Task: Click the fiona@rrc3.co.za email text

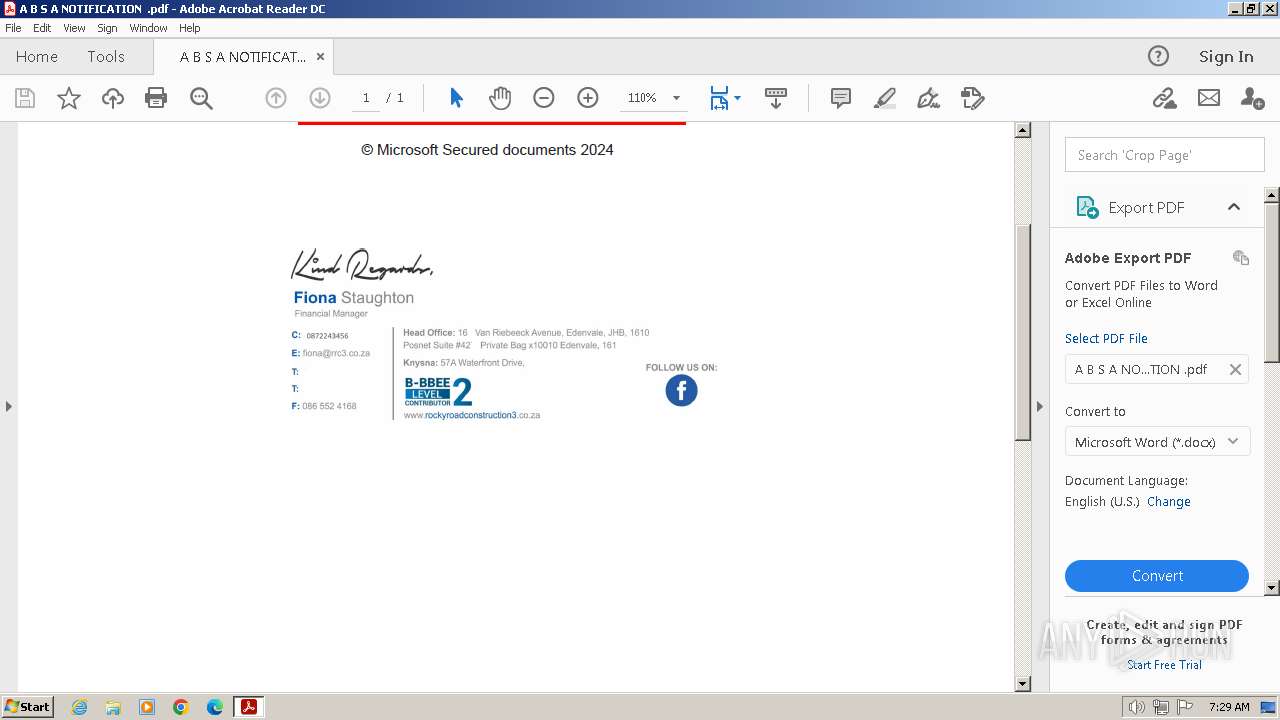Action: click(337, 353)
